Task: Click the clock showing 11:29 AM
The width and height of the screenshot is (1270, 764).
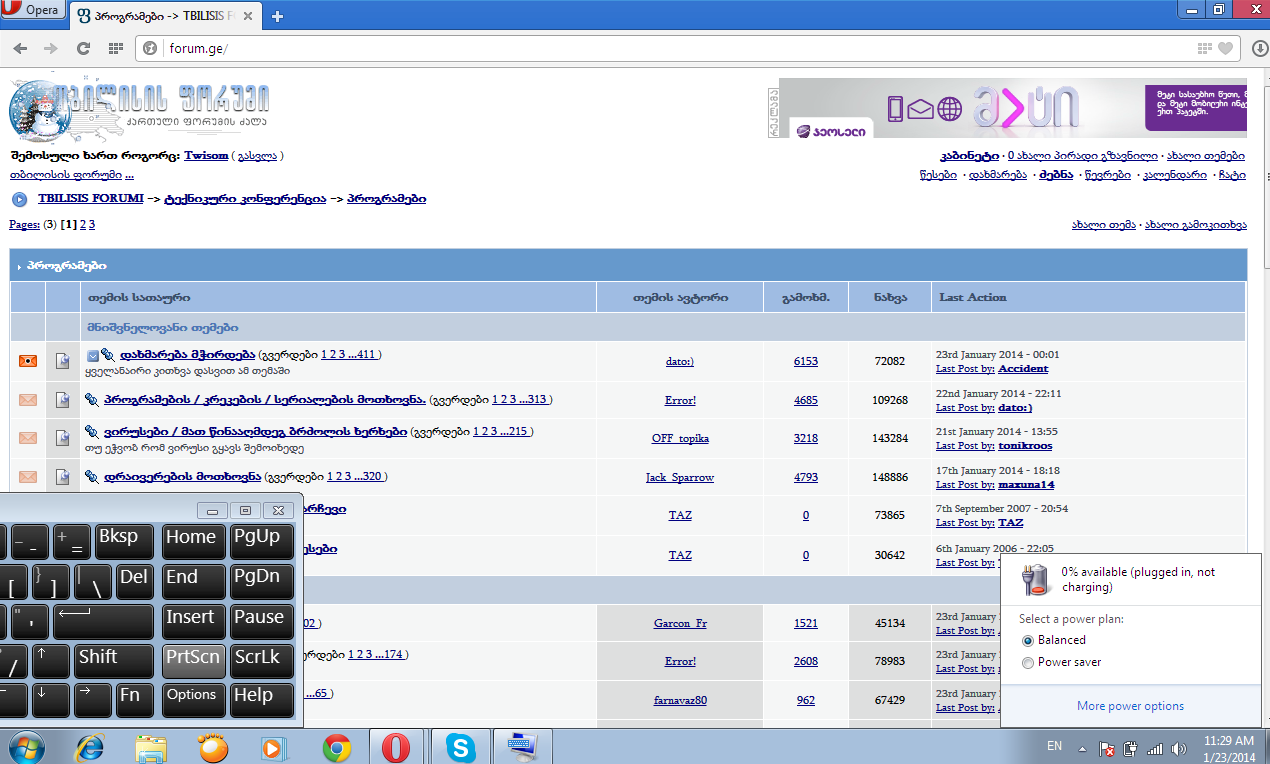Action: pyautogui.click(x=1229, y=741)
